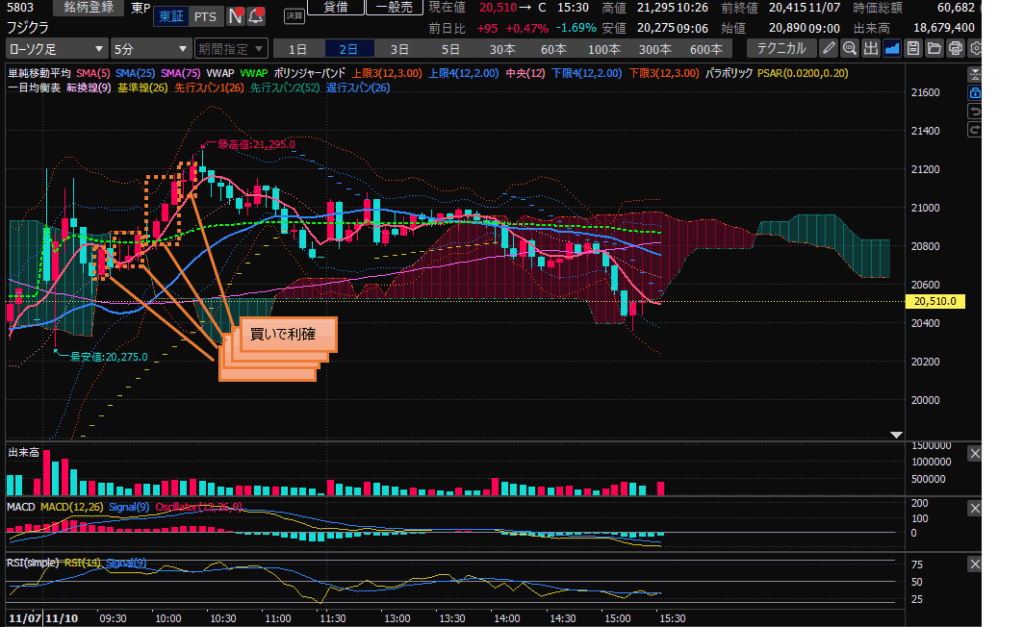
Task: Click the undo arrow beside price axis
Action: pos(975,112)
